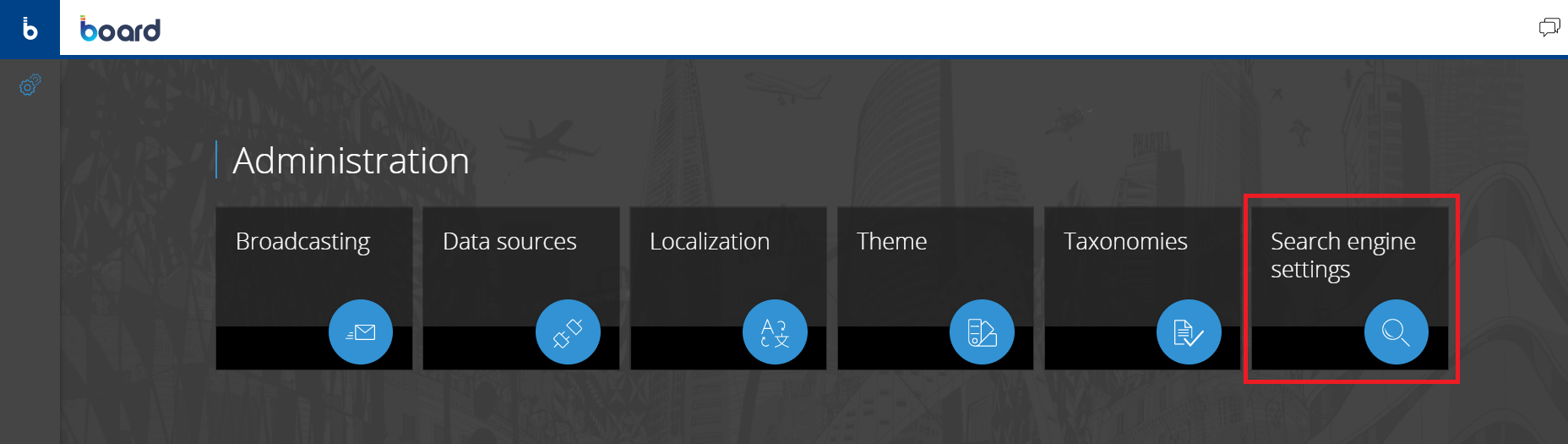Click the Theme palette icon
This screenshot has width=1568, height=444.
(x=982, y=332)
